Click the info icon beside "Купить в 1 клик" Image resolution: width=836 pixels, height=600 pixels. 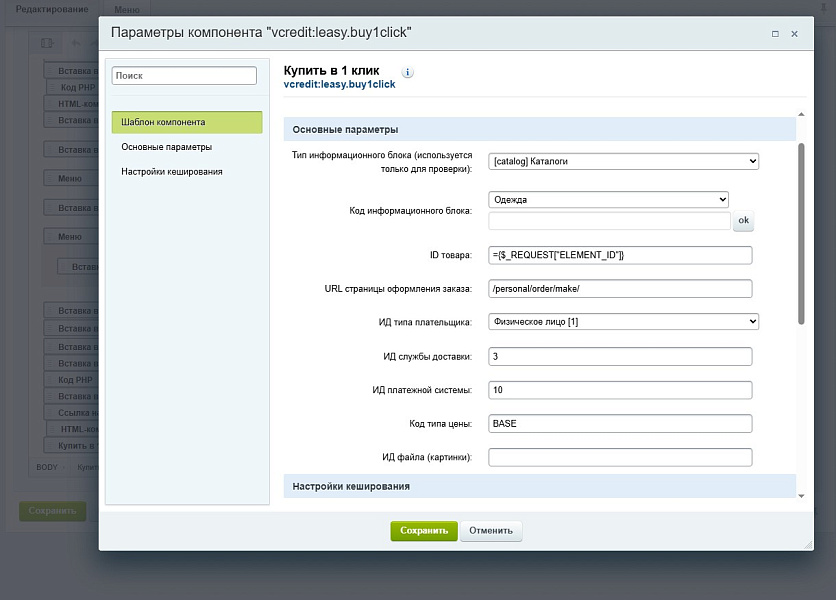coord(408,73)
